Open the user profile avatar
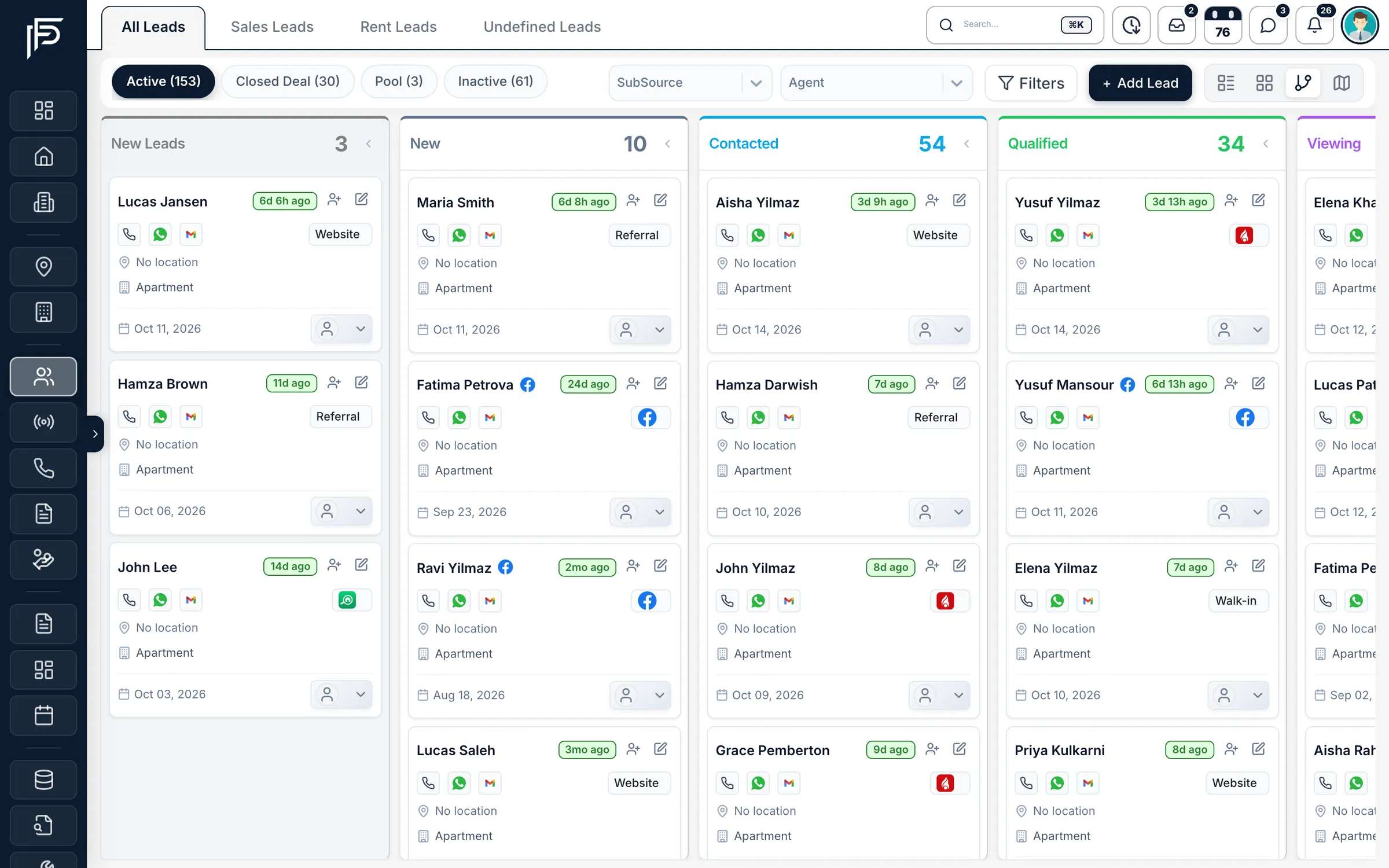 point(1360,25)
